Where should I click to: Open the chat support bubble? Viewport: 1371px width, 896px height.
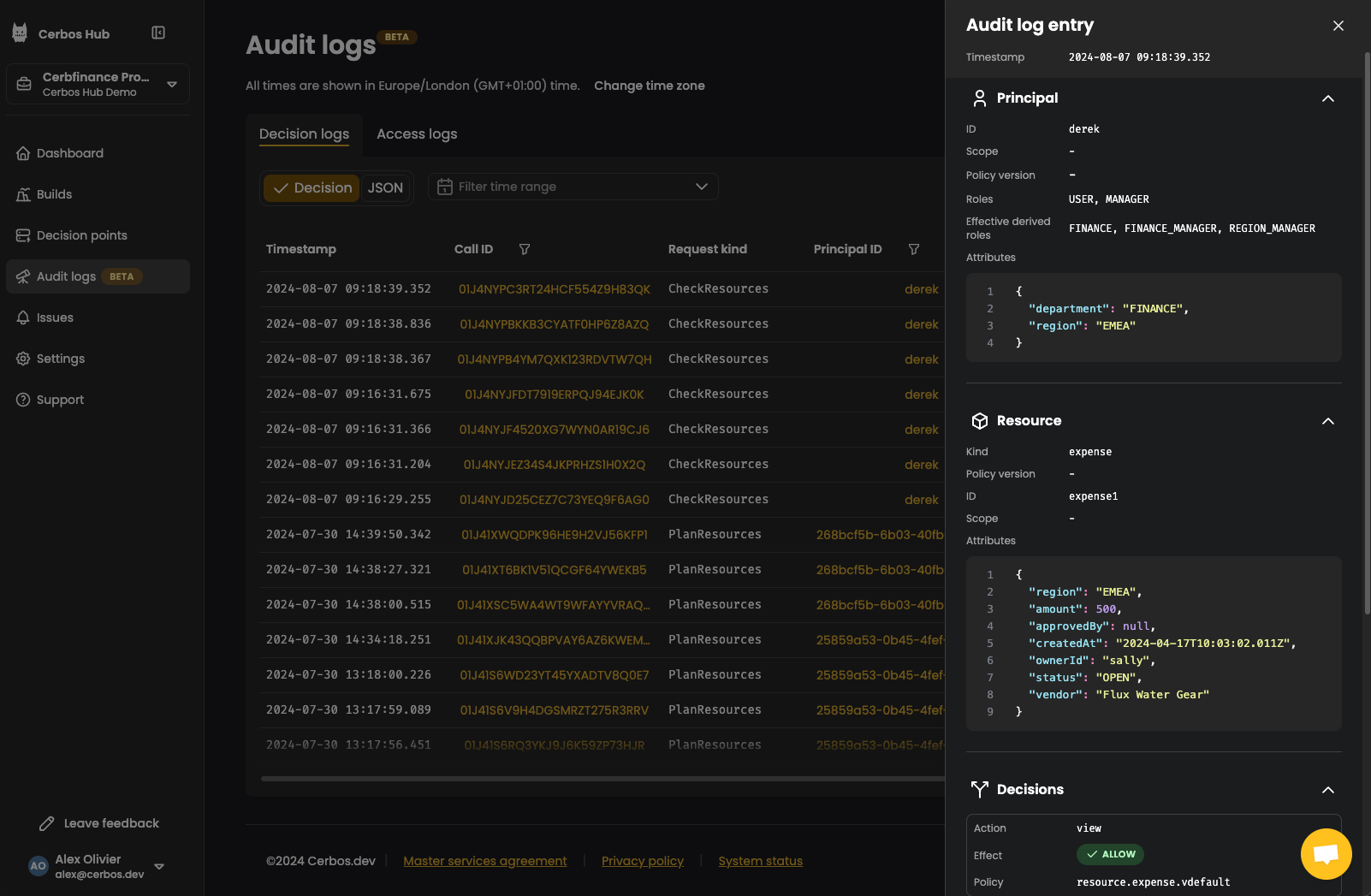[x=1326, y=853]
